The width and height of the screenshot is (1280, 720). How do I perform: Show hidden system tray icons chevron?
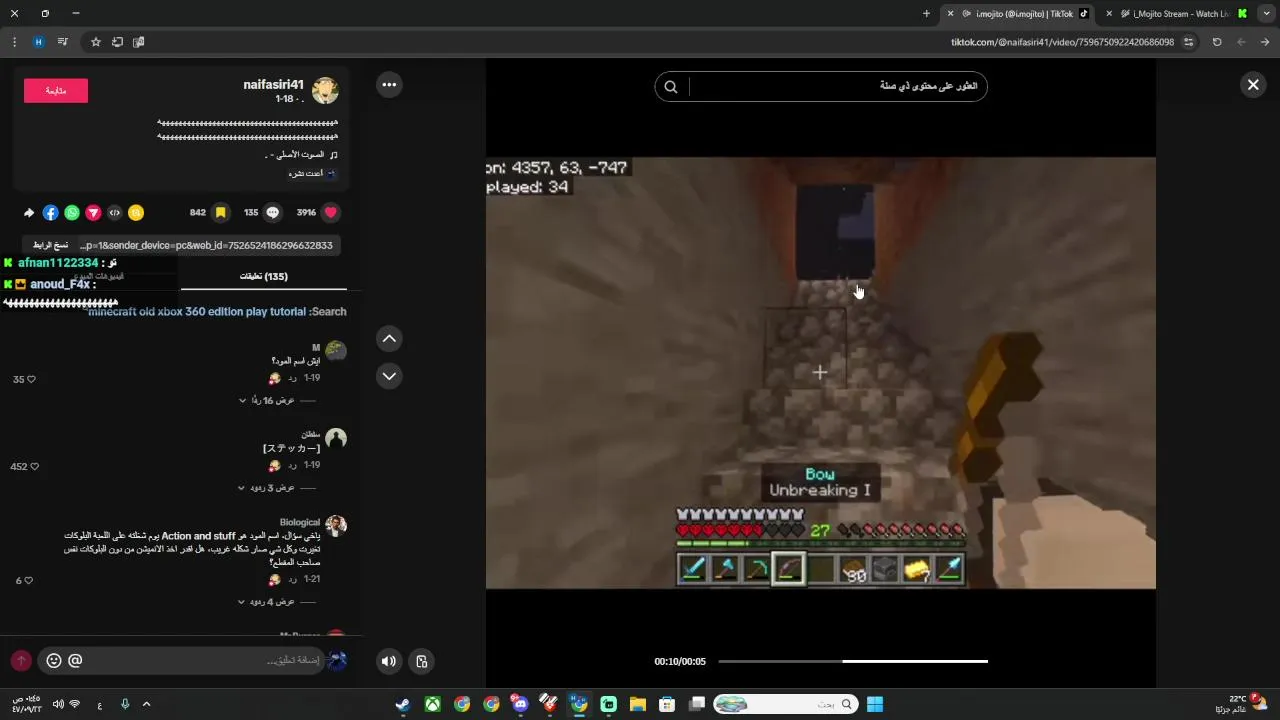[x=146, y=704]
